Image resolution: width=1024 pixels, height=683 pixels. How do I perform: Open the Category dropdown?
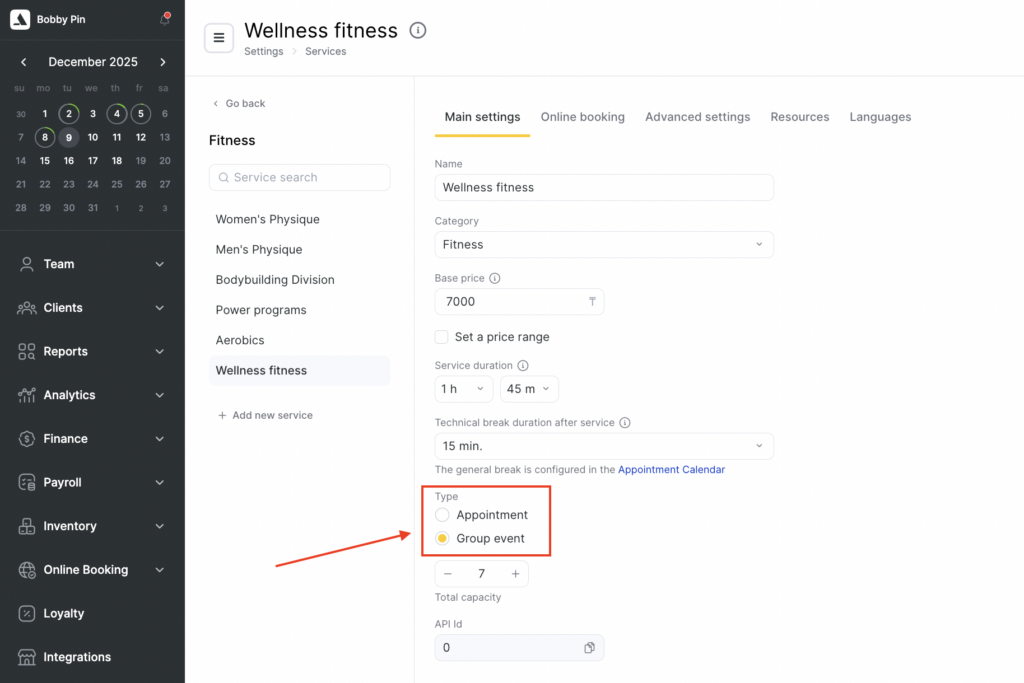click(604, 244)
